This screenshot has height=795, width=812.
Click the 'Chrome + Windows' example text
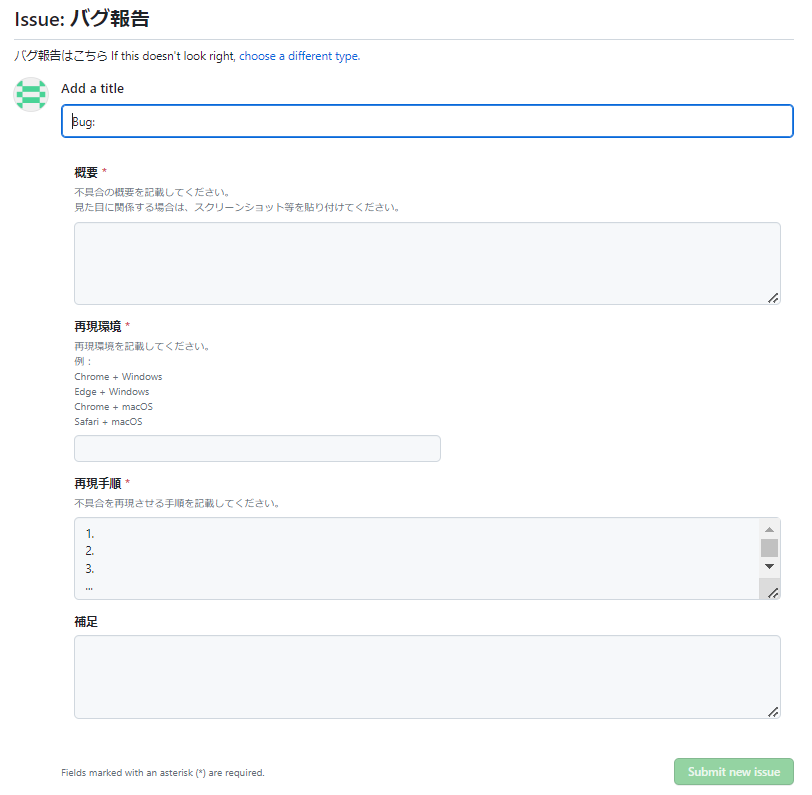118,377
